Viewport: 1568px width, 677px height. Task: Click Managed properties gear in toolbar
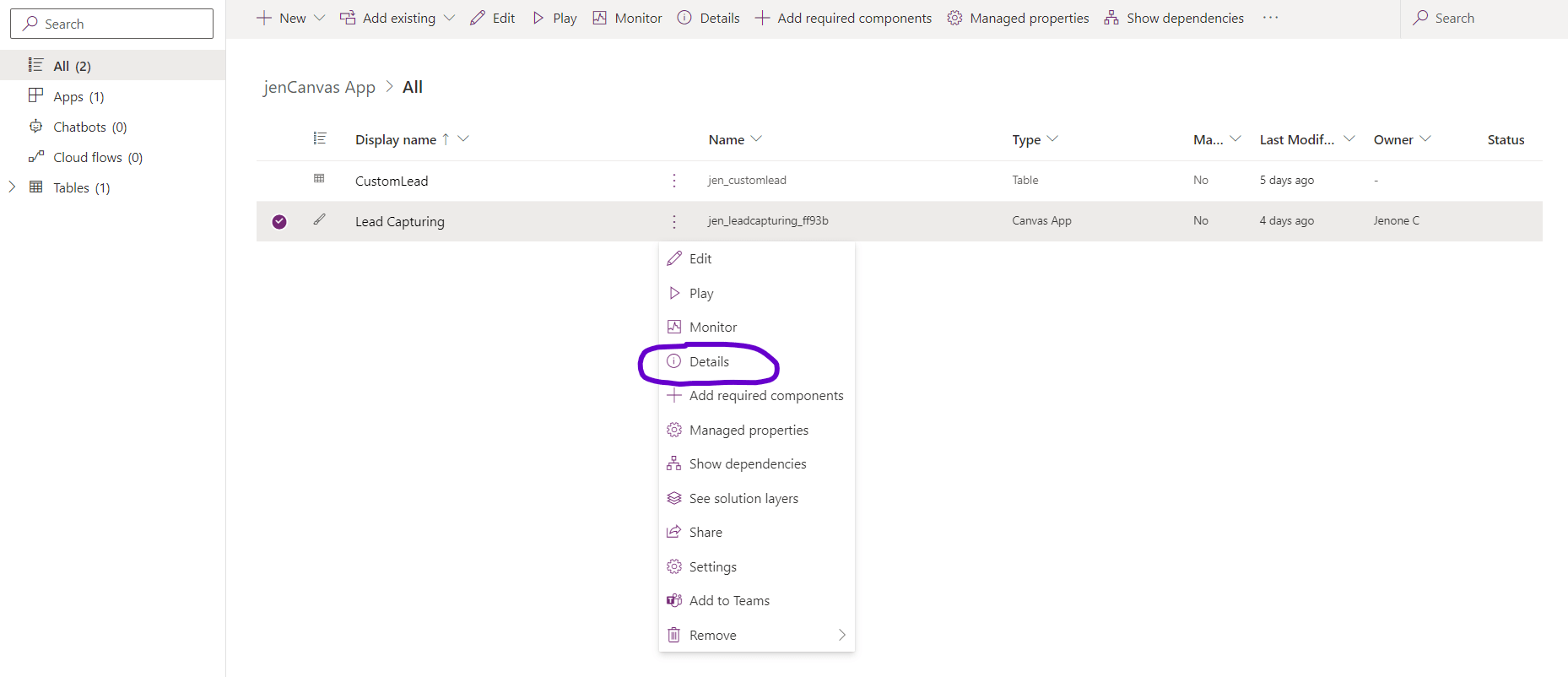[954, 18]
